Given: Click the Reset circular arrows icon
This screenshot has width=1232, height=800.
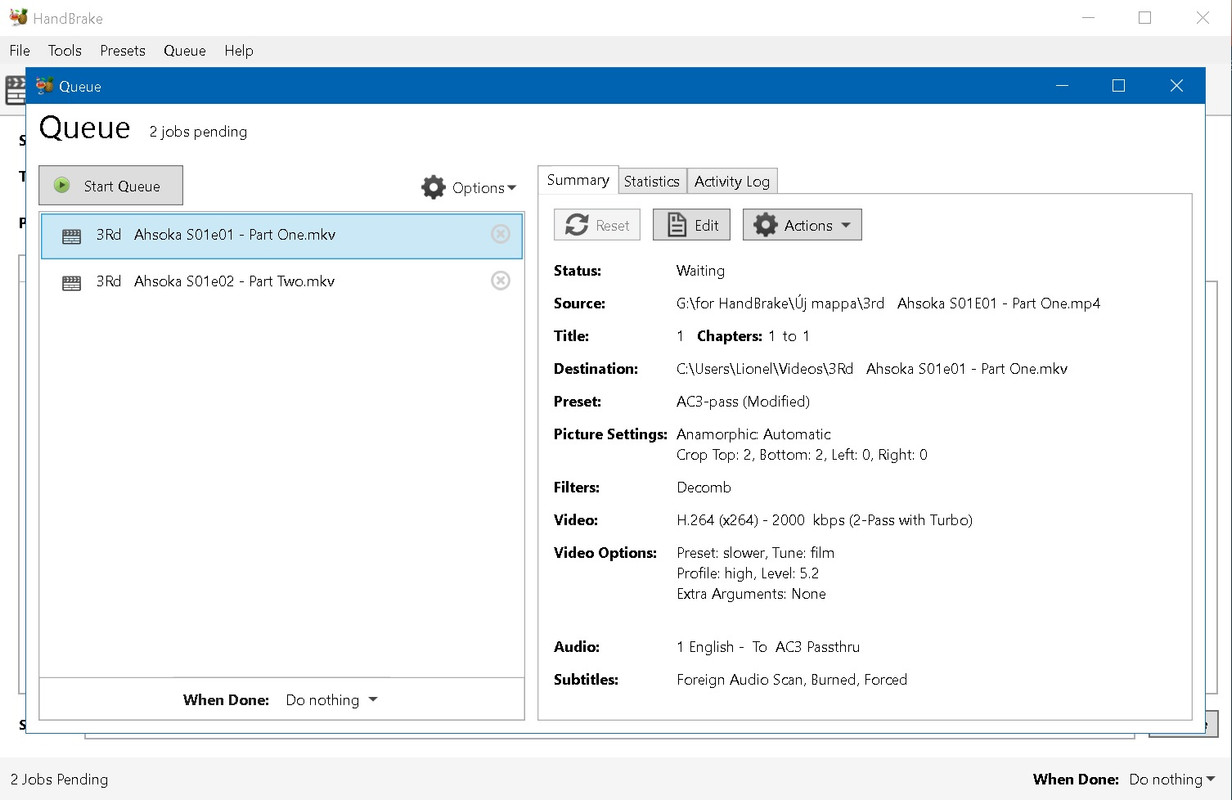Looking at the screenshot, I should (x=577, y=225).
